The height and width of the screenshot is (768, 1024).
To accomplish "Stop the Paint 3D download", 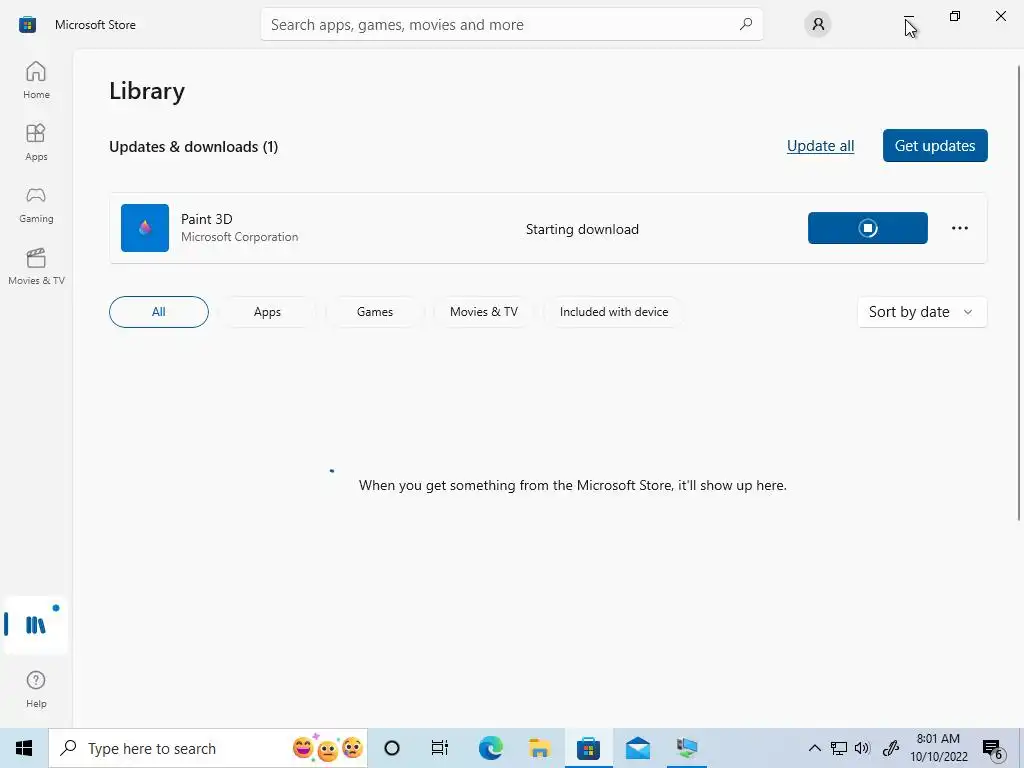I will tap(867, 228).
